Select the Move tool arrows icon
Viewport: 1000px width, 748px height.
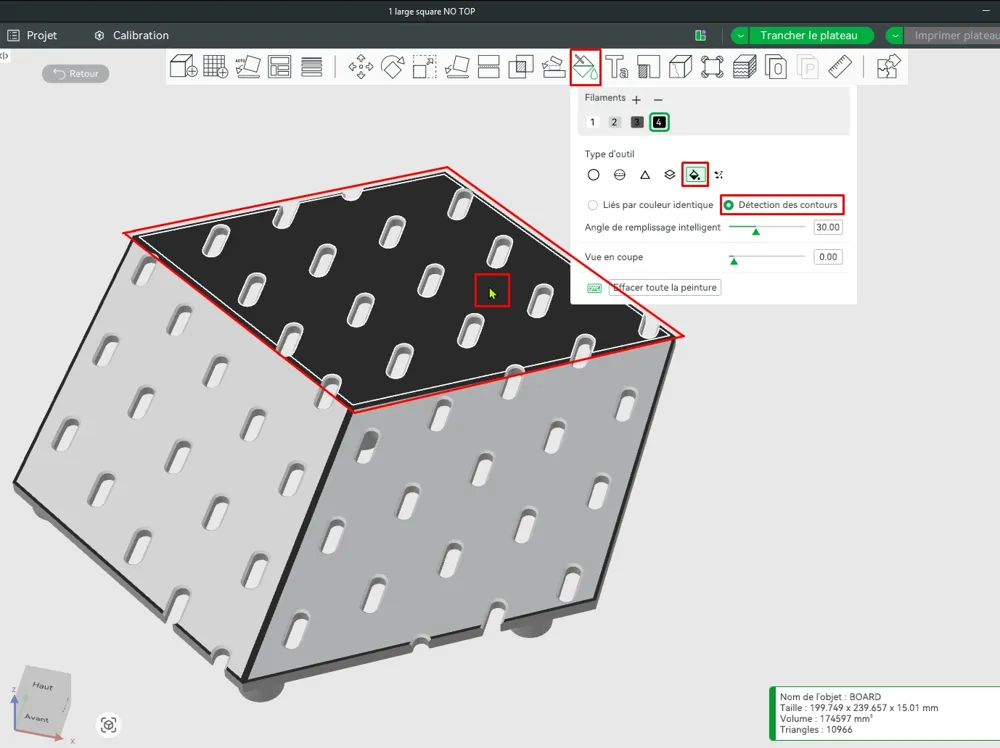point(361,66)
